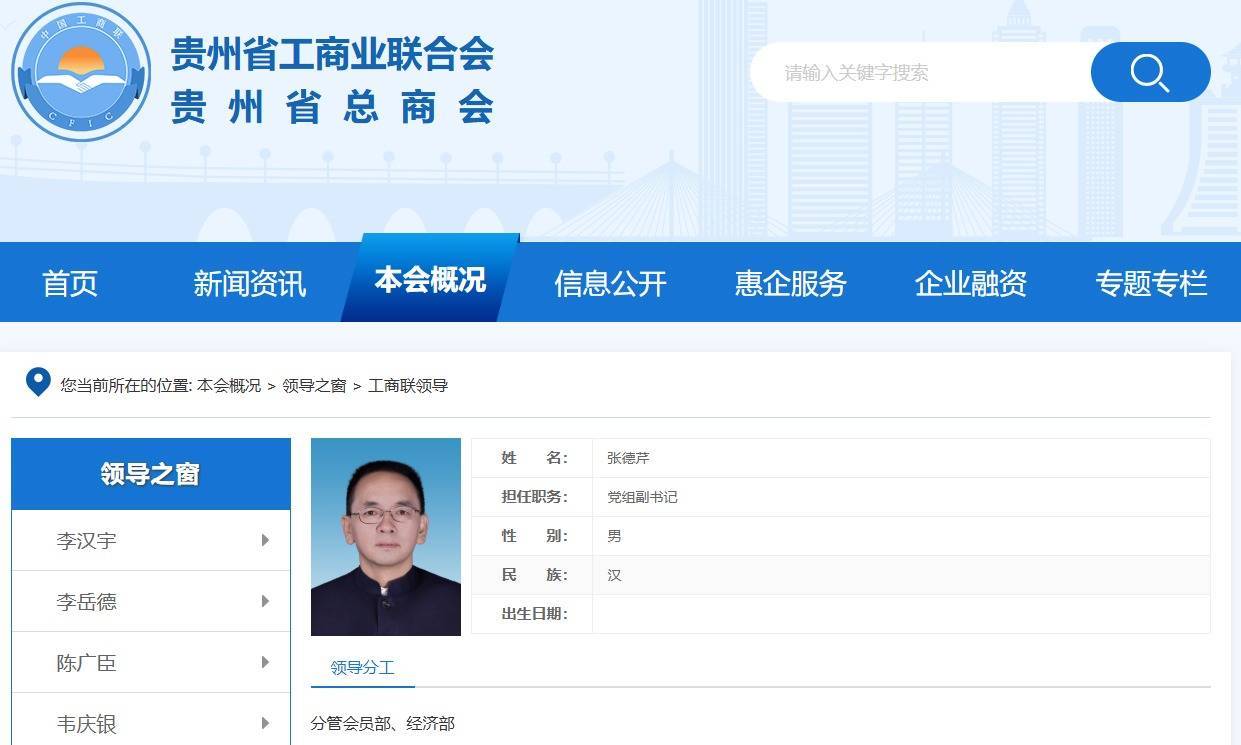Open the 专题专栏 menu item
The image size is (1241, 745).
tap(1151, 283)
